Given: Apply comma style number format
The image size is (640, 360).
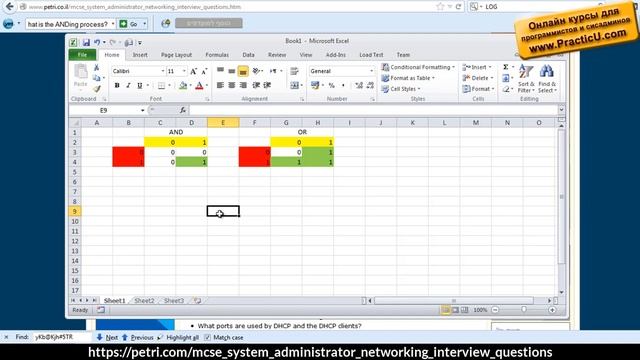Looking at the screenshot, I should tap(343, 85).
